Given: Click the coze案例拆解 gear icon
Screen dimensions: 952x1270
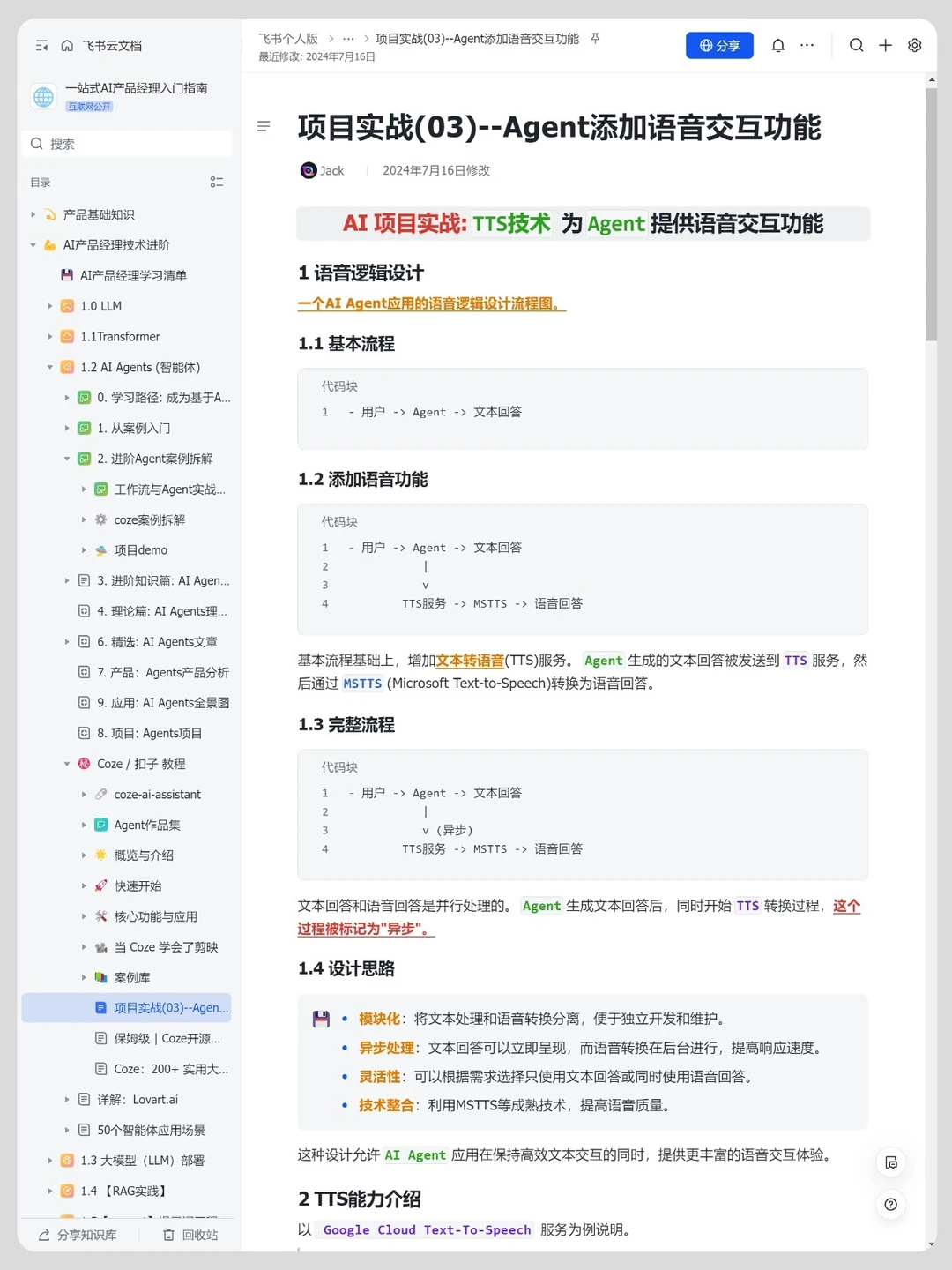Looking at the screenshot, I should pos(100,519).
